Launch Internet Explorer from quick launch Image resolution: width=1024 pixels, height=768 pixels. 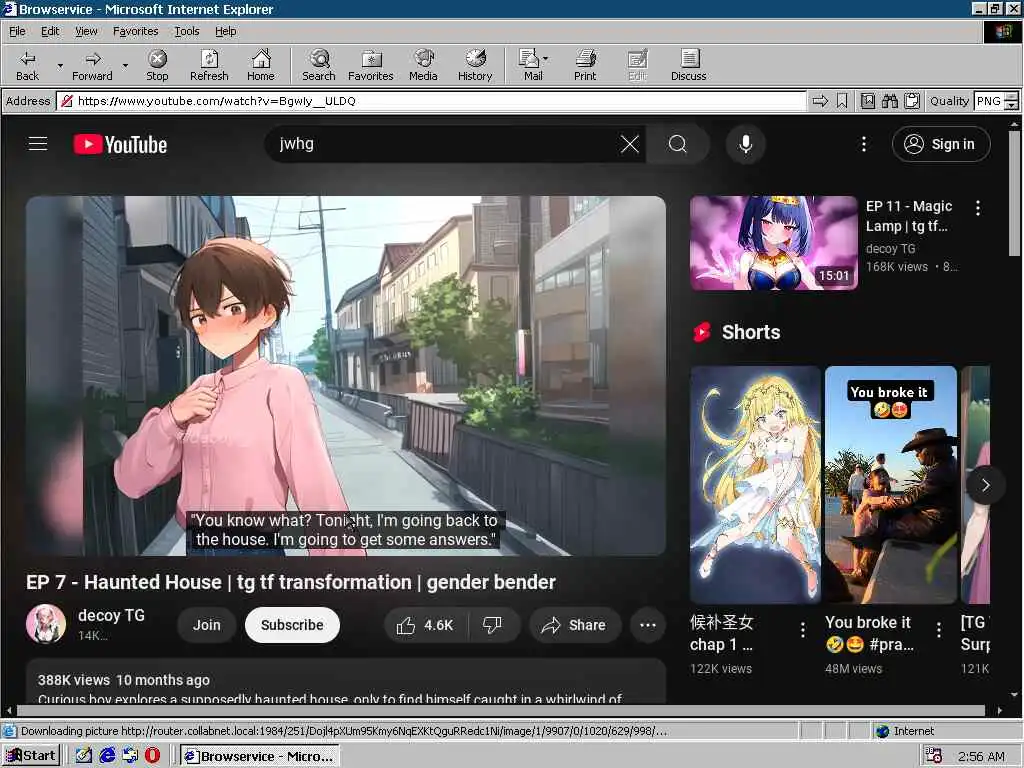[x=107, y=756]
